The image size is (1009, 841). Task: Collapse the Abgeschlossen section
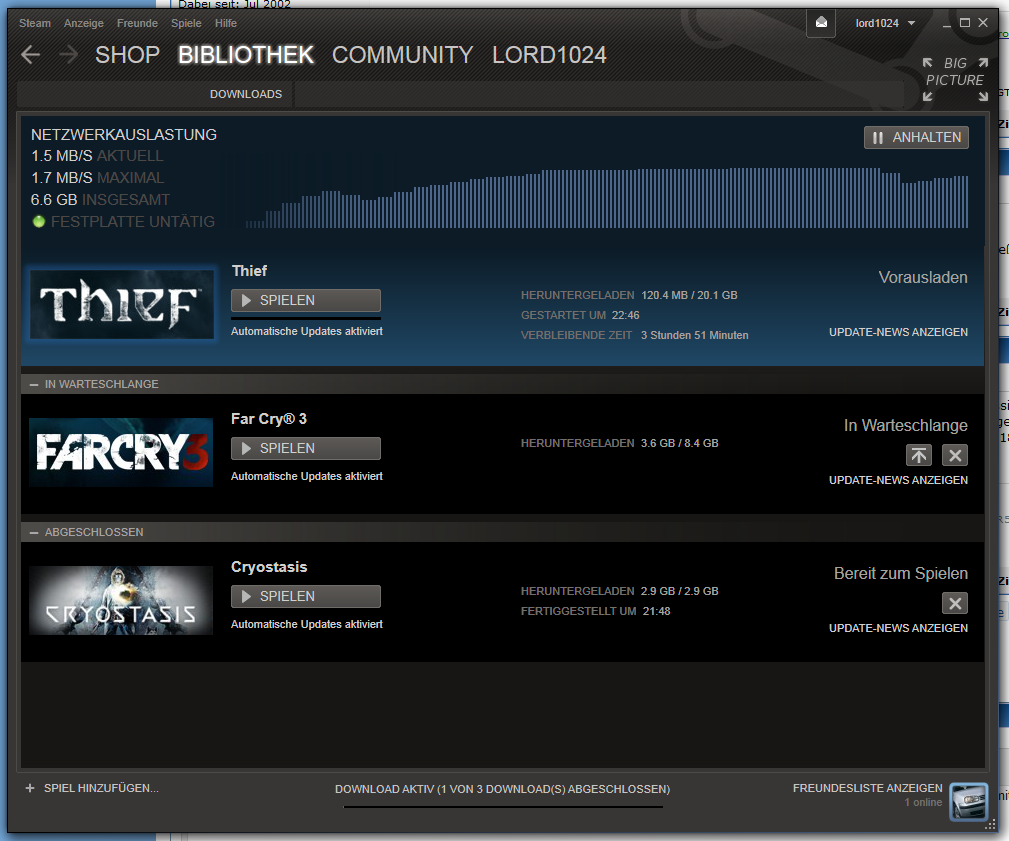(34, 532)
